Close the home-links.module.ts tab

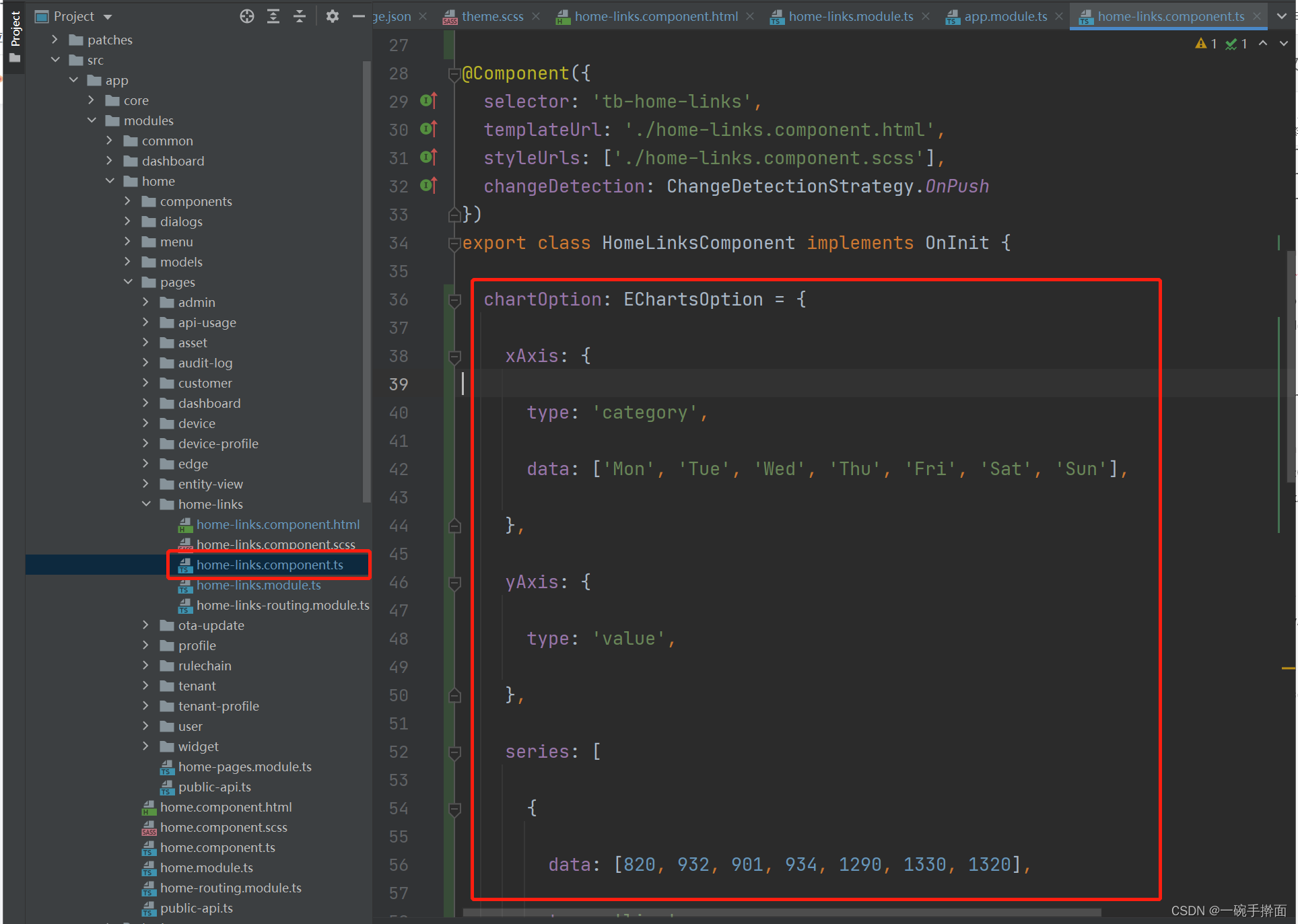(x=926, y=16)
